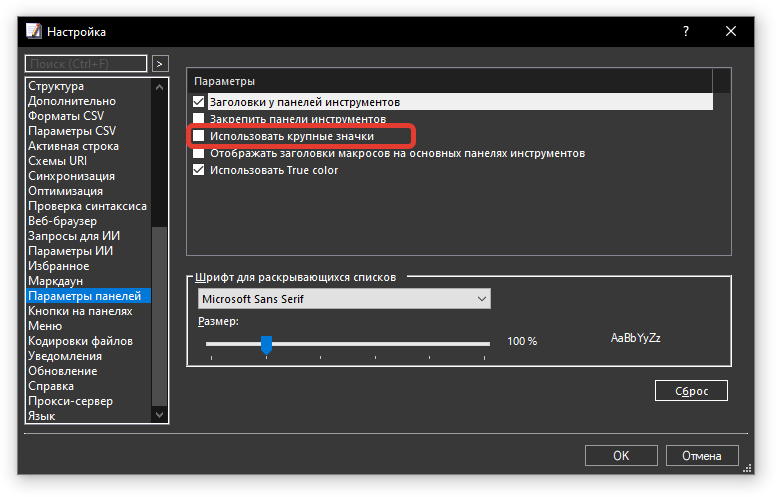The image size is (776, 497).
Task: Select Избранное in the list
Action: point(89,266)
